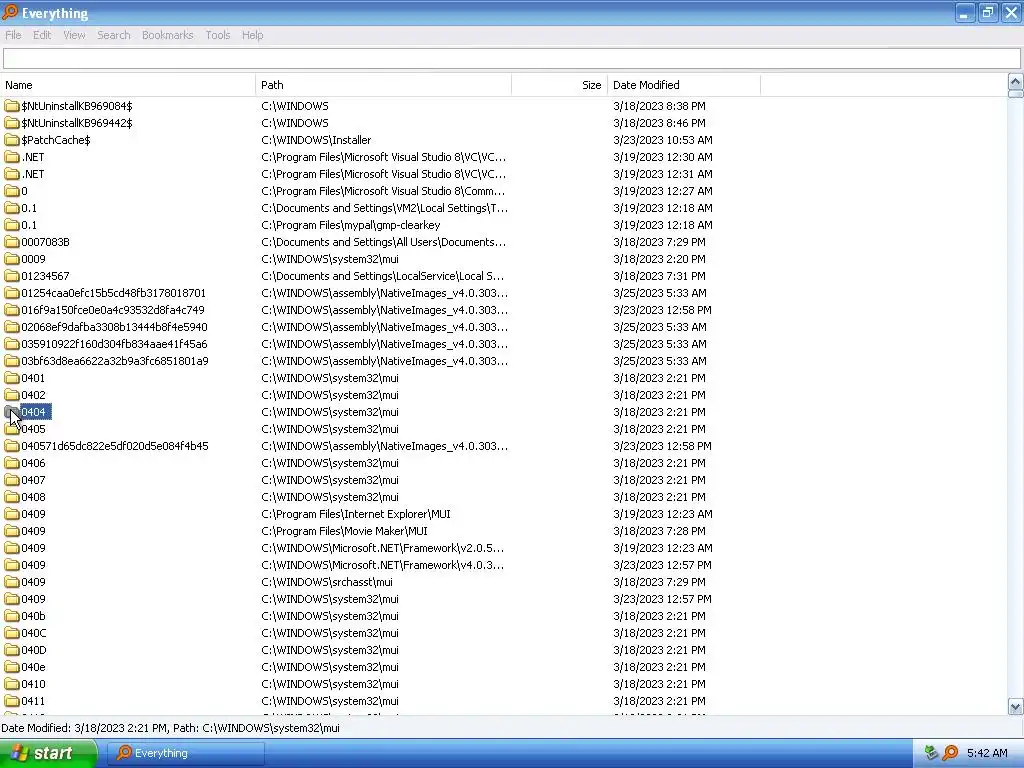Click folder icon of 016f9a150fce0e0a4c93532d8fa4c749
1024x768 pixels.
pos(12,310)
